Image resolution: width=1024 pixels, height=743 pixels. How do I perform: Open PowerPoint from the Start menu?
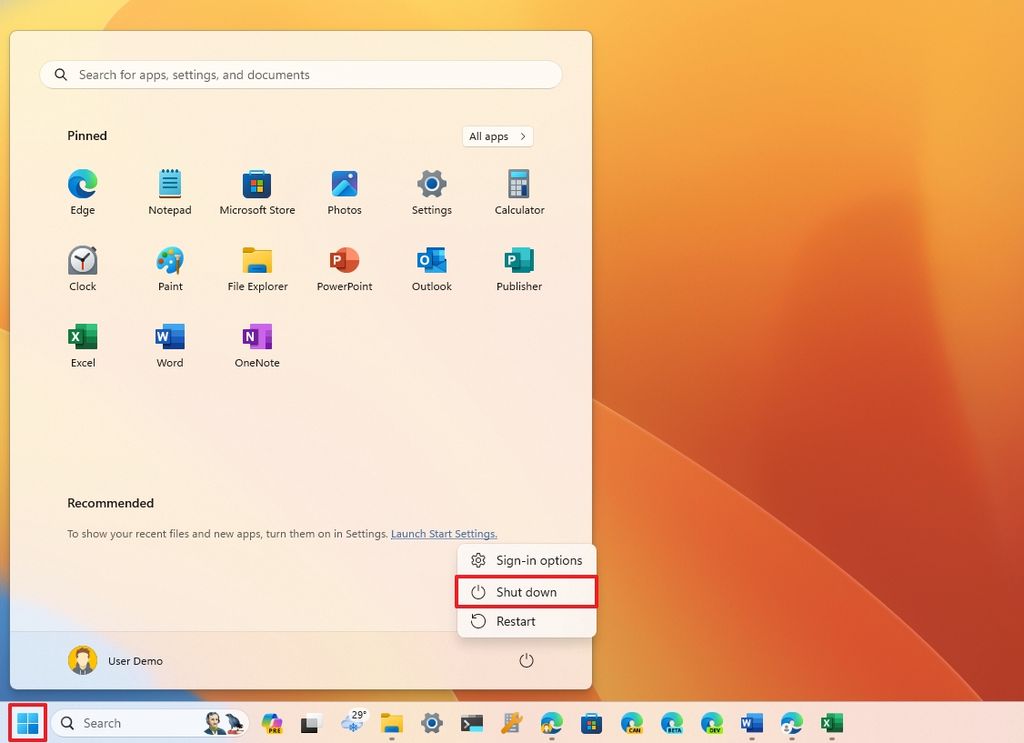[x=344, y=266]
